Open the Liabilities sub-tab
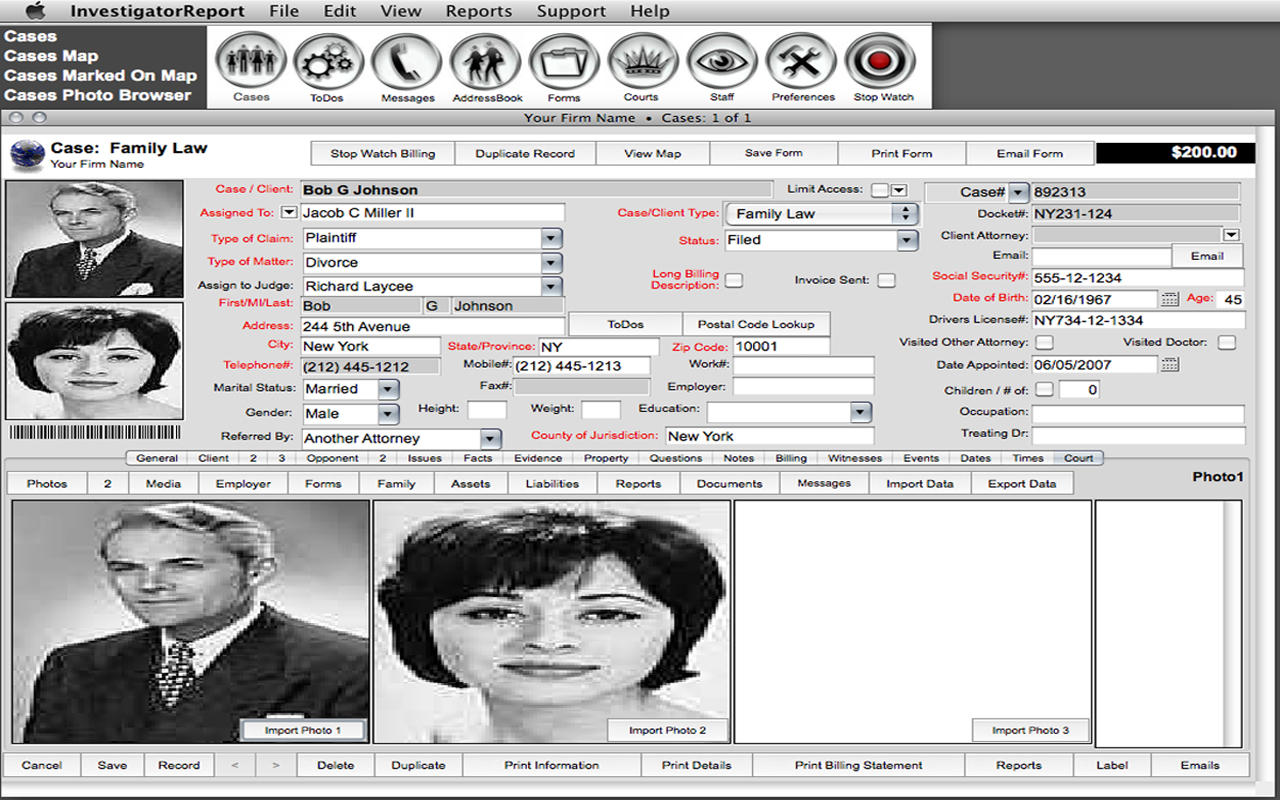1280x800 pixels. (552, 483)
